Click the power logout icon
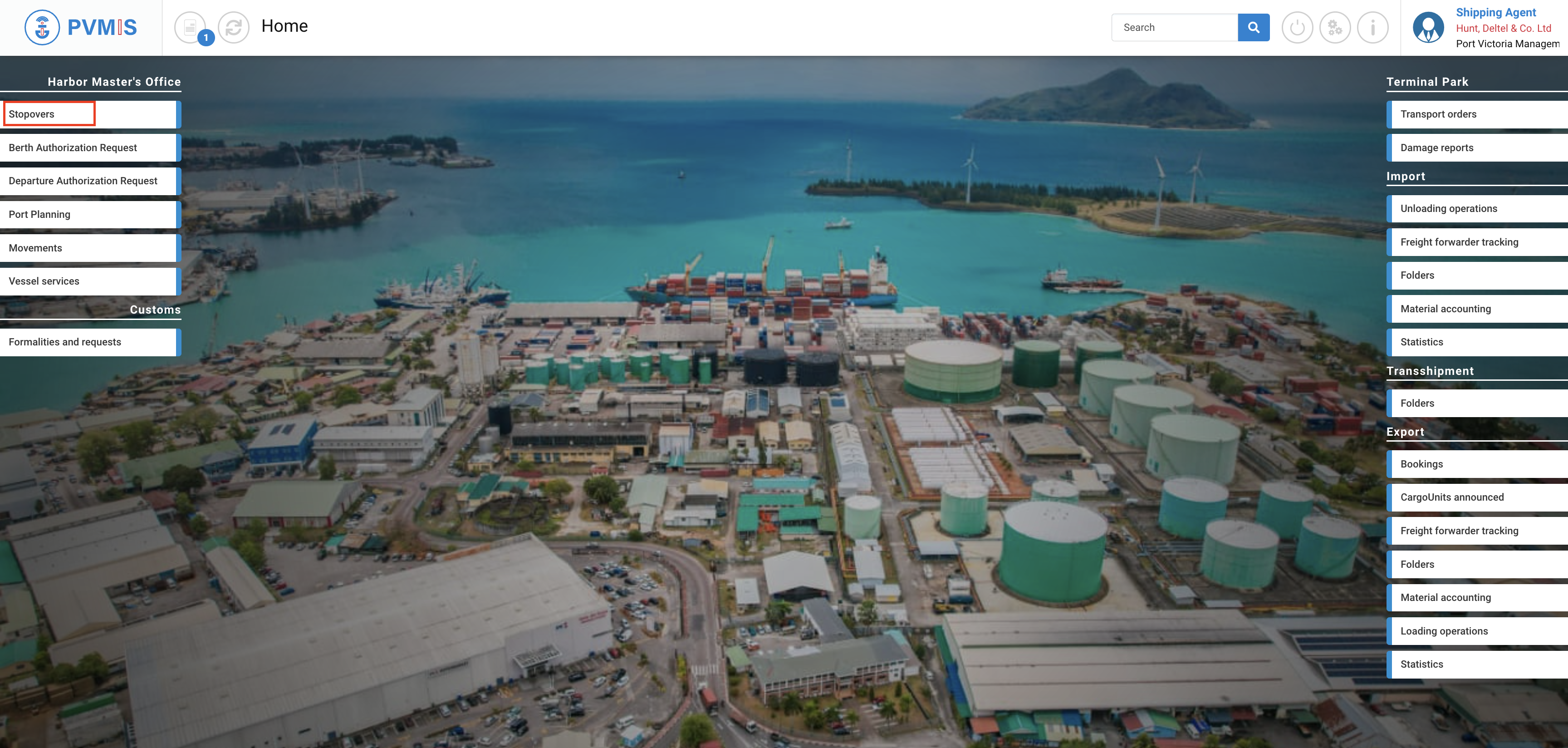 point(1297,27)
